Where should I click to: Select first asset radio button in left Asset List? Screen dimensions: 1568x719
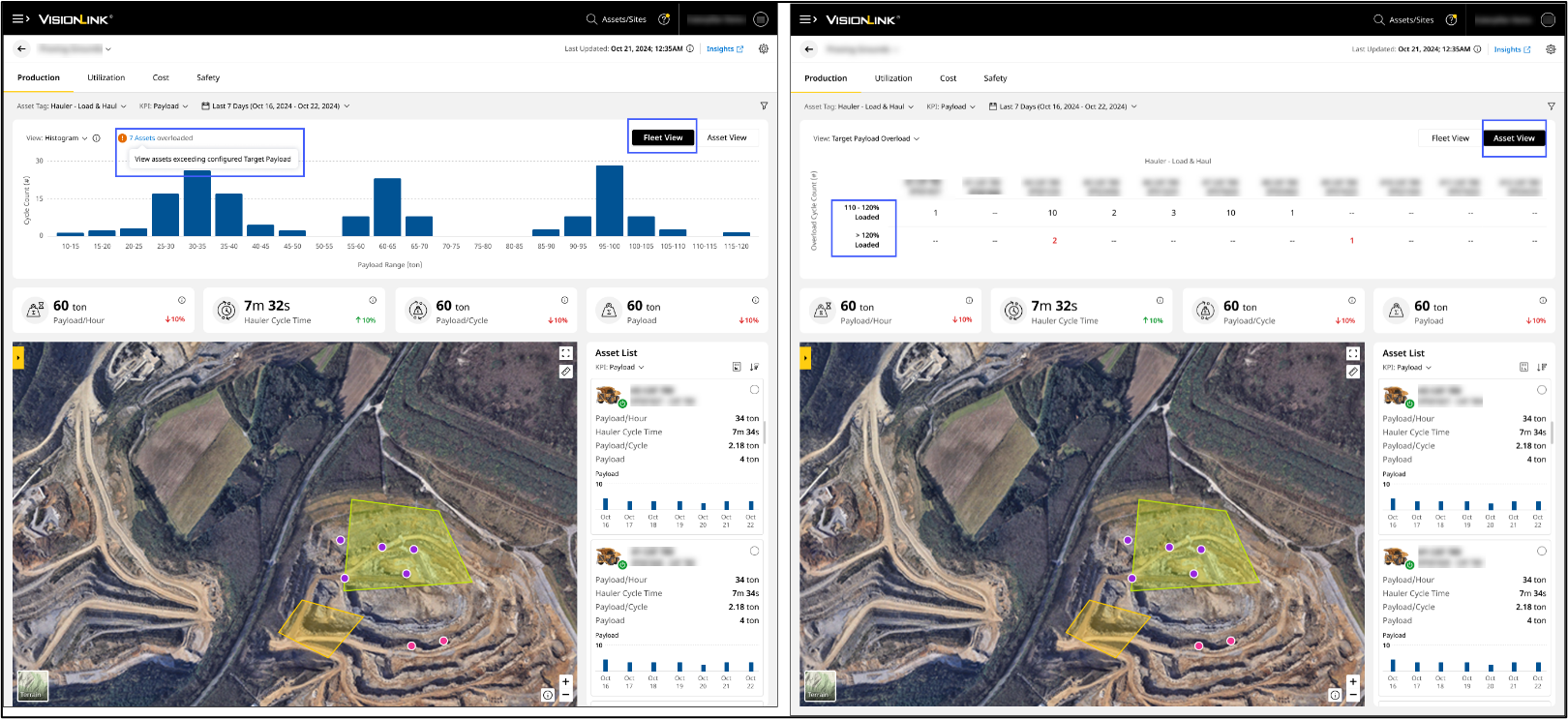click(754, 390)
